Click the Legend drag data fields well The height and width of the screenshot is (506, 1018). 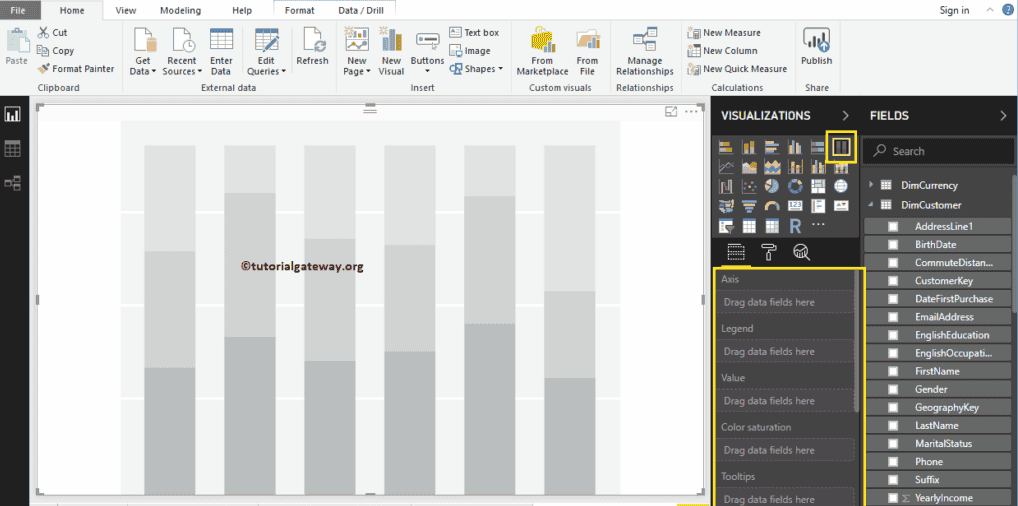(x=786, y=351)
